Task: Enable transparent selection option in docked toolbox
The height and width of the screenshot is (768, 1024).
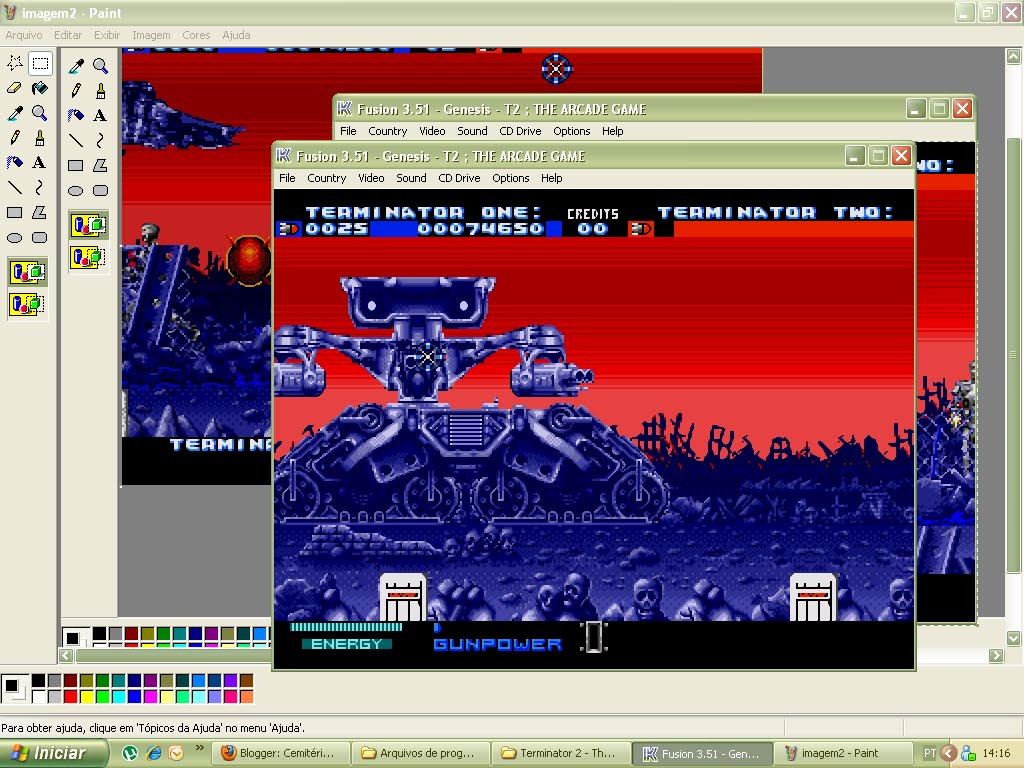Action: tap(27, 304)
